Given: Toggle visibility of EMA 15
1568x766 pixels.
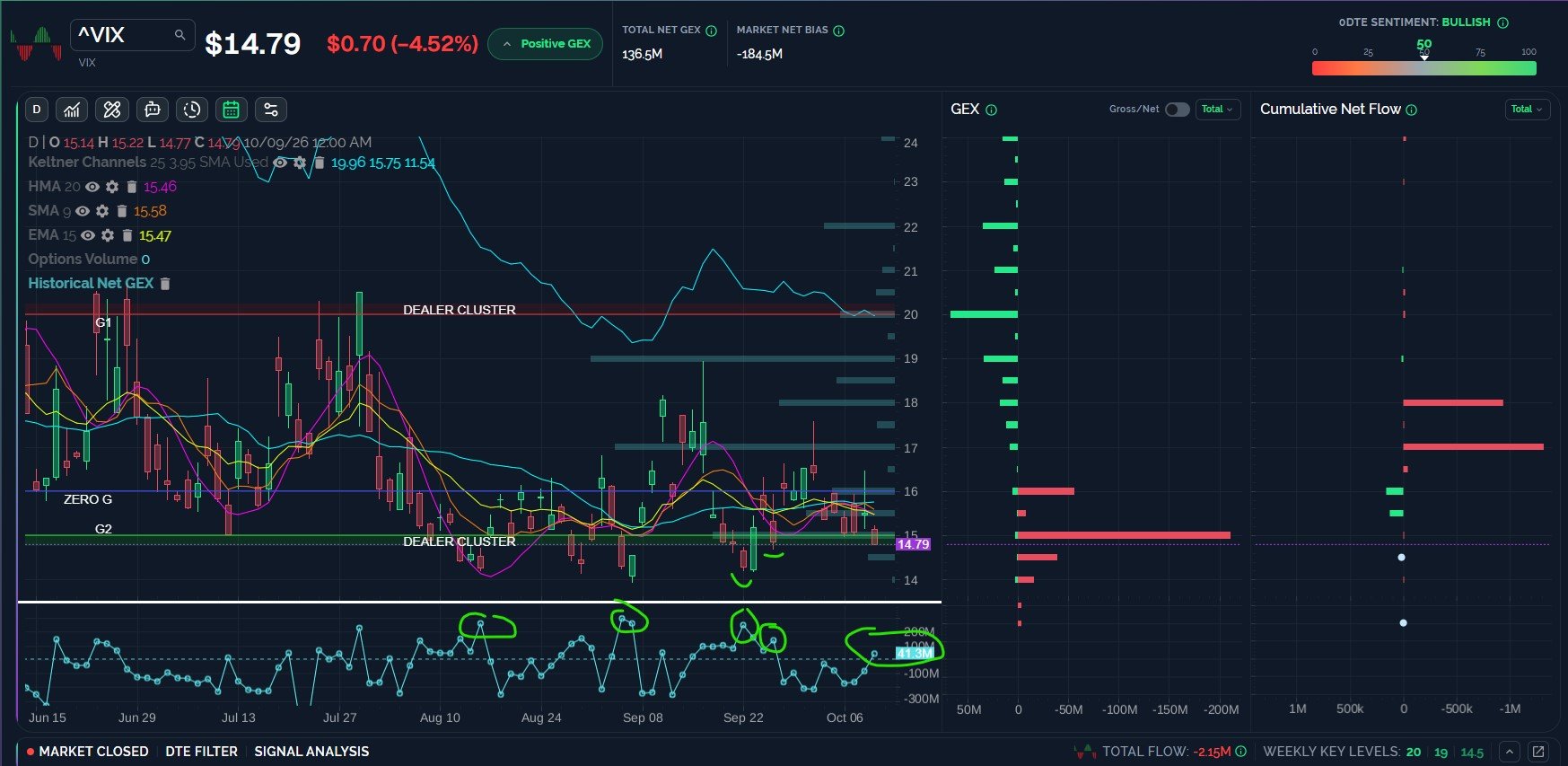Looking at the screenshot, I should pyautogui.click(x=88, y=235).
